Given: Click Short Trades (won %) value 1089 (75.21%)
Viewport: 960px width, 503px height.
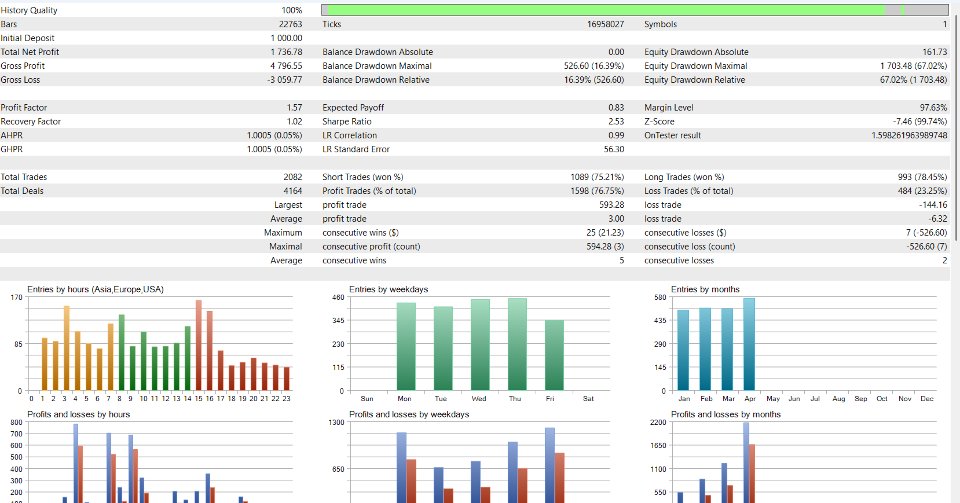Looking at the screenshot, I should tap(597, 177).
